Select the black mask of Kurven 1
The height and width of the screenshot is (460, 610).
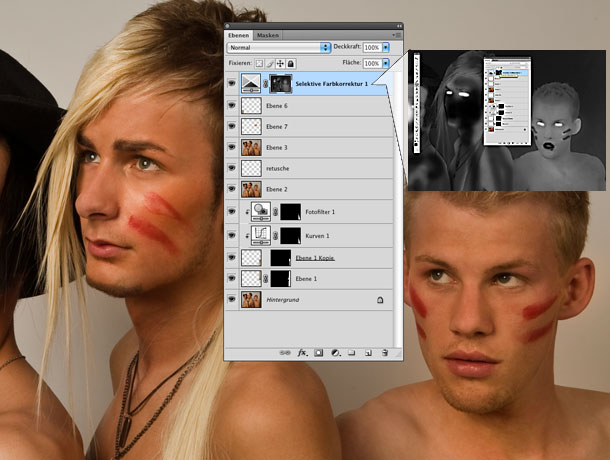pos(291,236)
